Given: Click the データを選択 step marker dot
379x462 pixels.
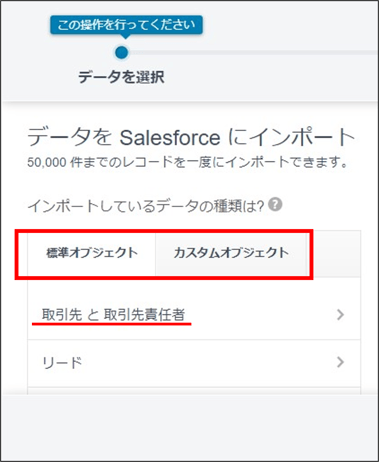Looking at the screenshot, I should 121,52.
